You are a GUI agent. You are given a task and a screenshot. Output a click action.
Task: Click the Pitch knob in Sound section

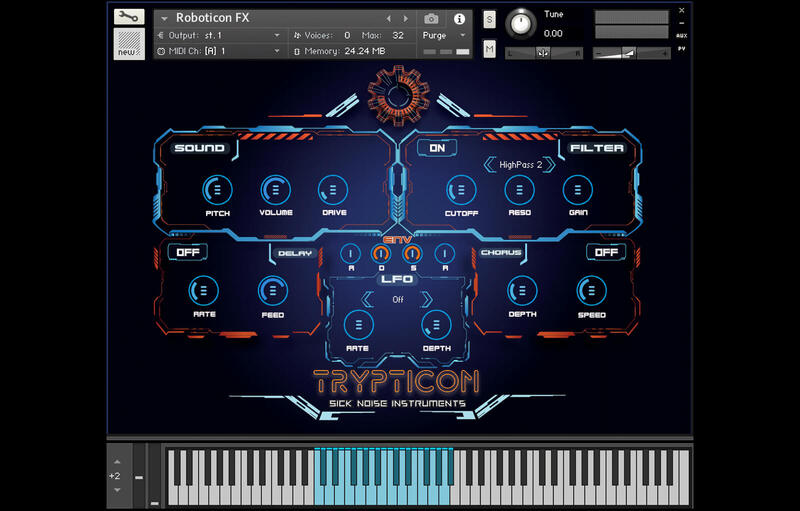tap(217, 189)
